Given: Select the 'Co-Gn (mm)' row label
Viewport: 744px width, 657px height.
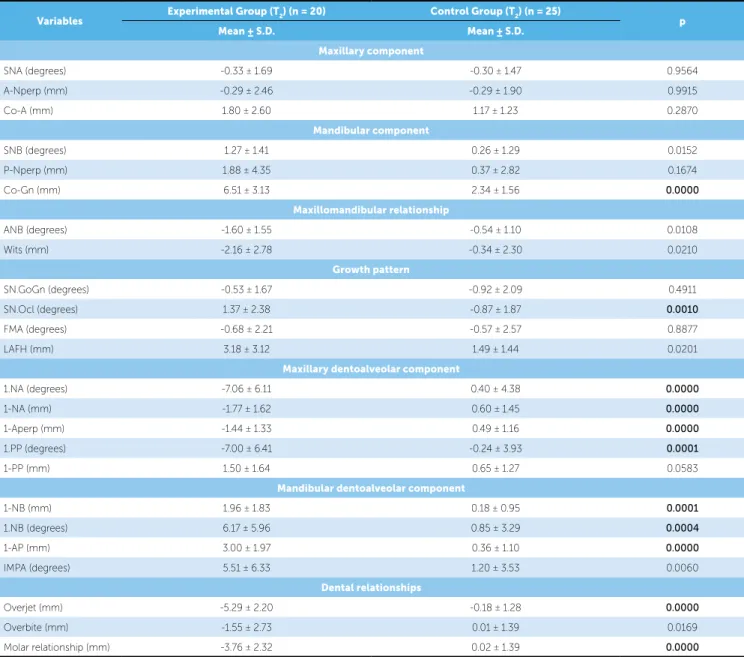Looking at the screenshot, I should 32,190.
